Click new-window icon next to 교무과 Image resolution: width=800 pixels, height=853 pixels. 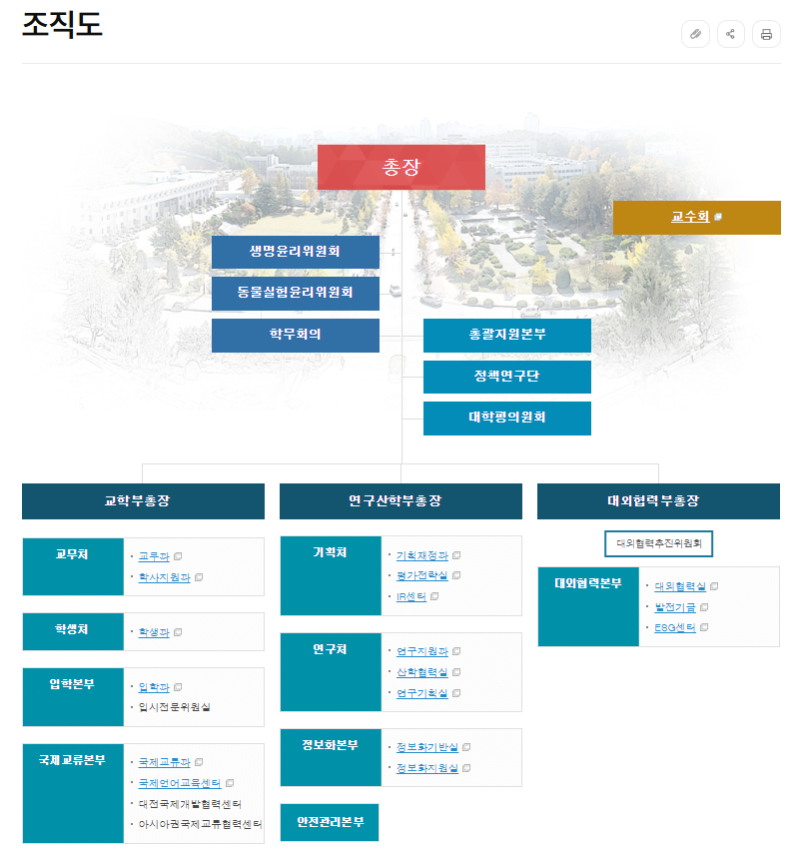pos(178,556)
